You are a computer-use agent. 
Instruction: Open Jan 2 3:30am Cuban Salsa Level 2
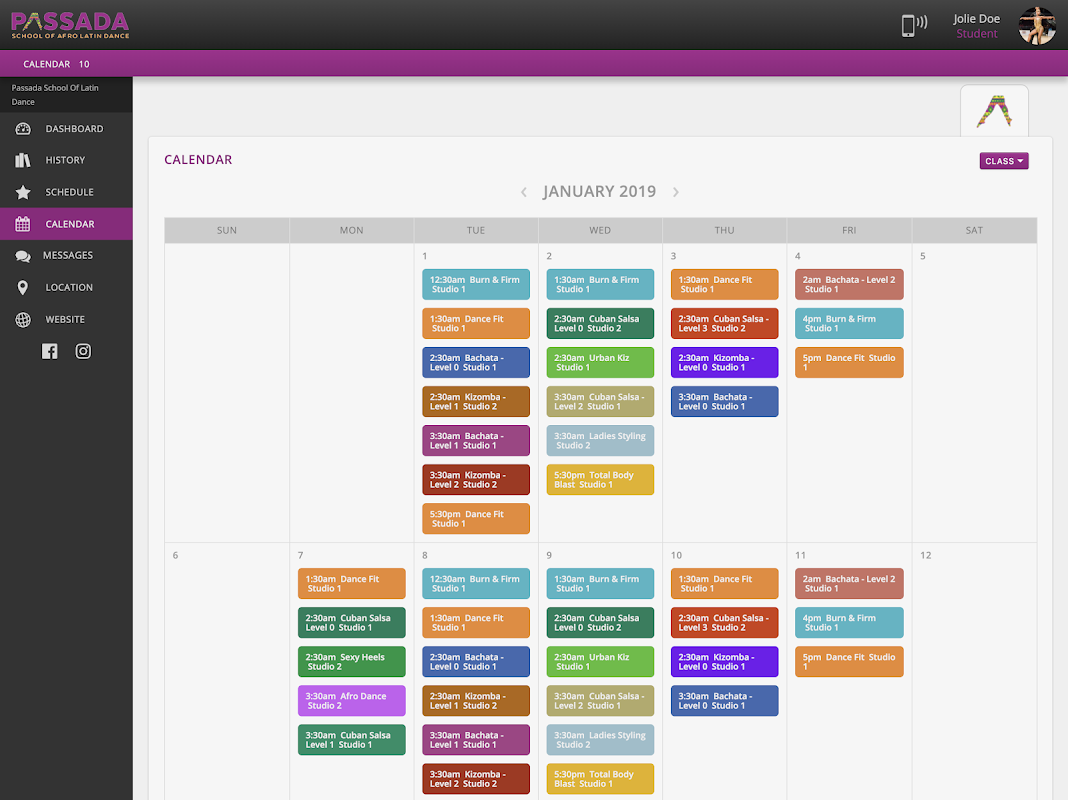[x=600, y=402]
